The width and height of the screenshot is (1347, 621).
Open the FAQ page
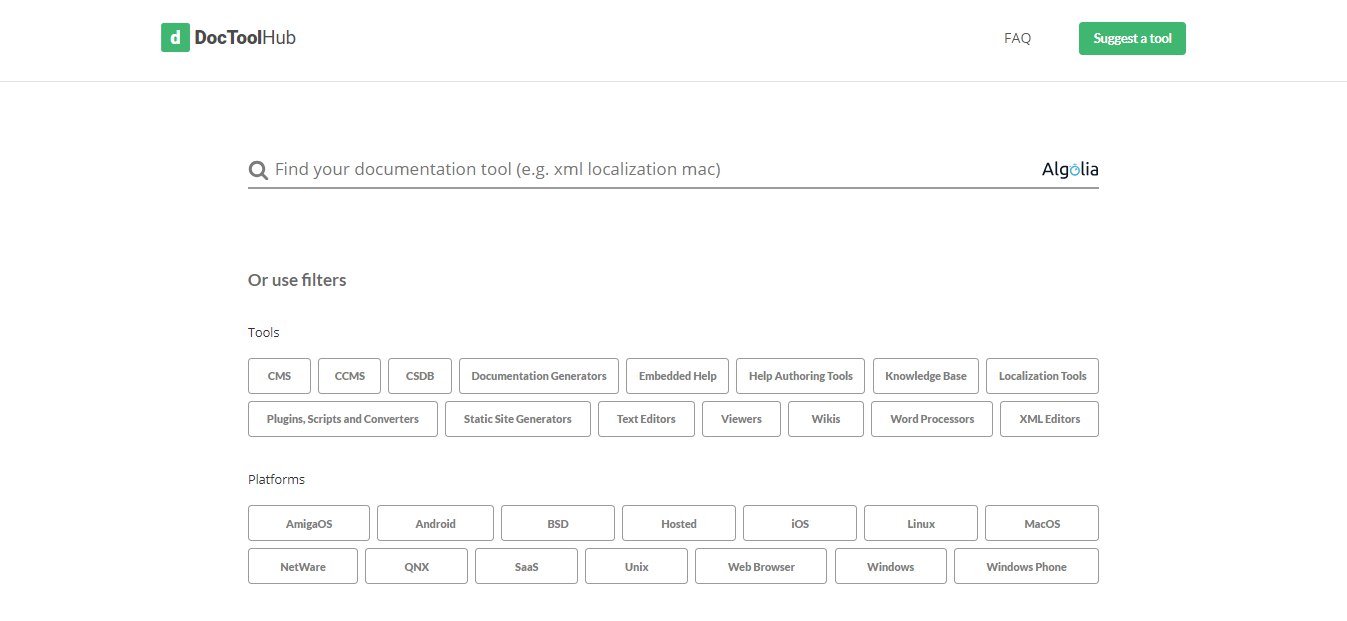[1017, 38]
